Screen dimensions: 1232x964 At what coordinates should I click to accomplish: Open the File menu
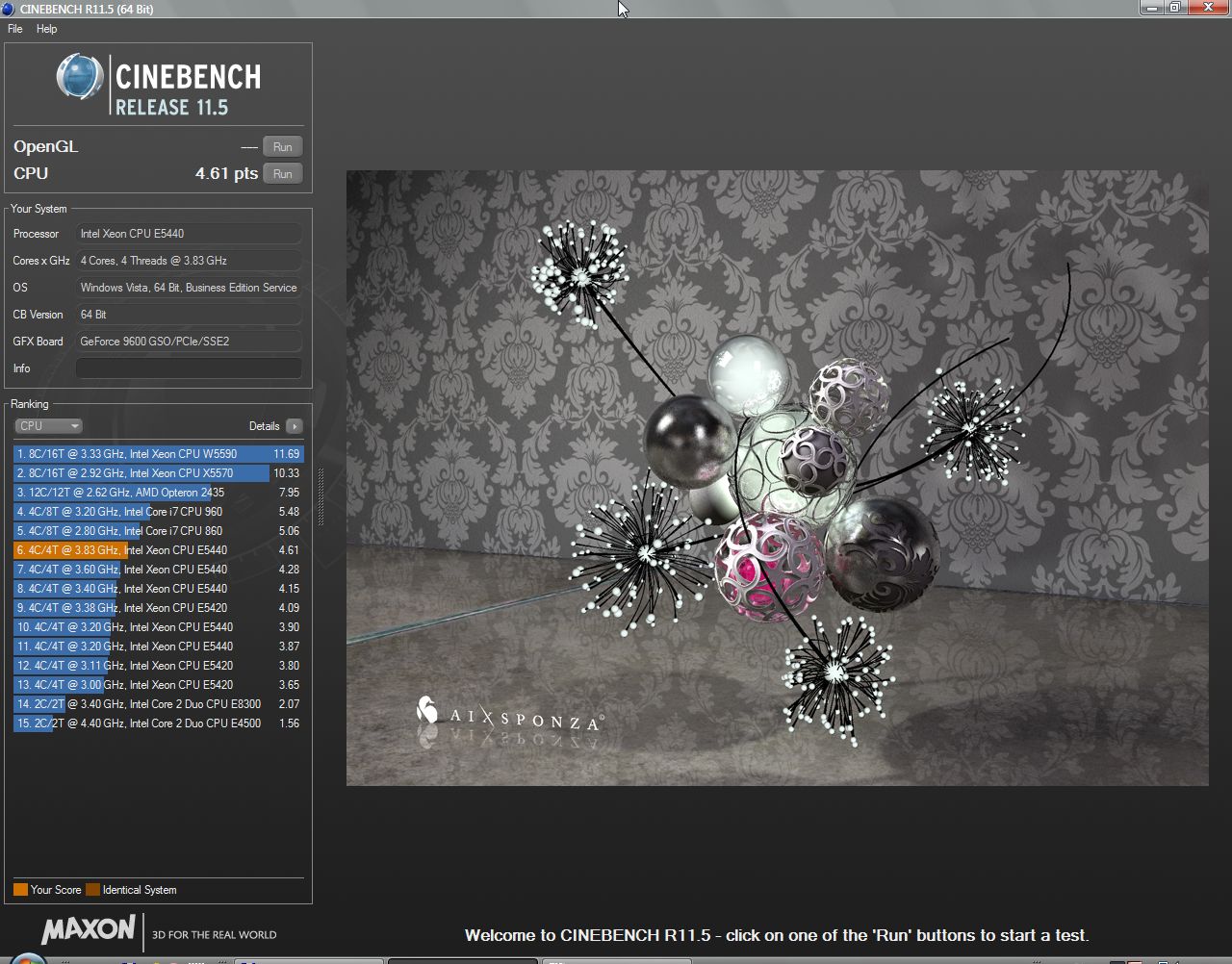(15, 29)
